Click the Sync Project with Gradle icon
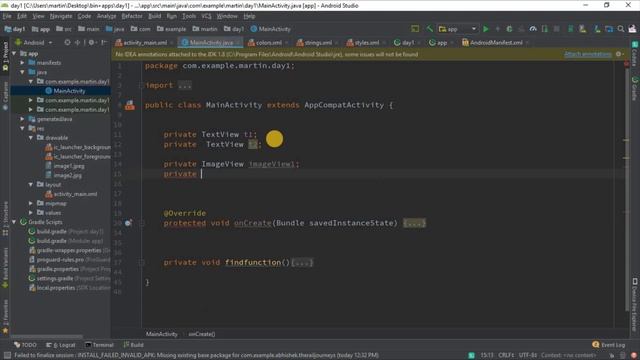 pos(571,29)
